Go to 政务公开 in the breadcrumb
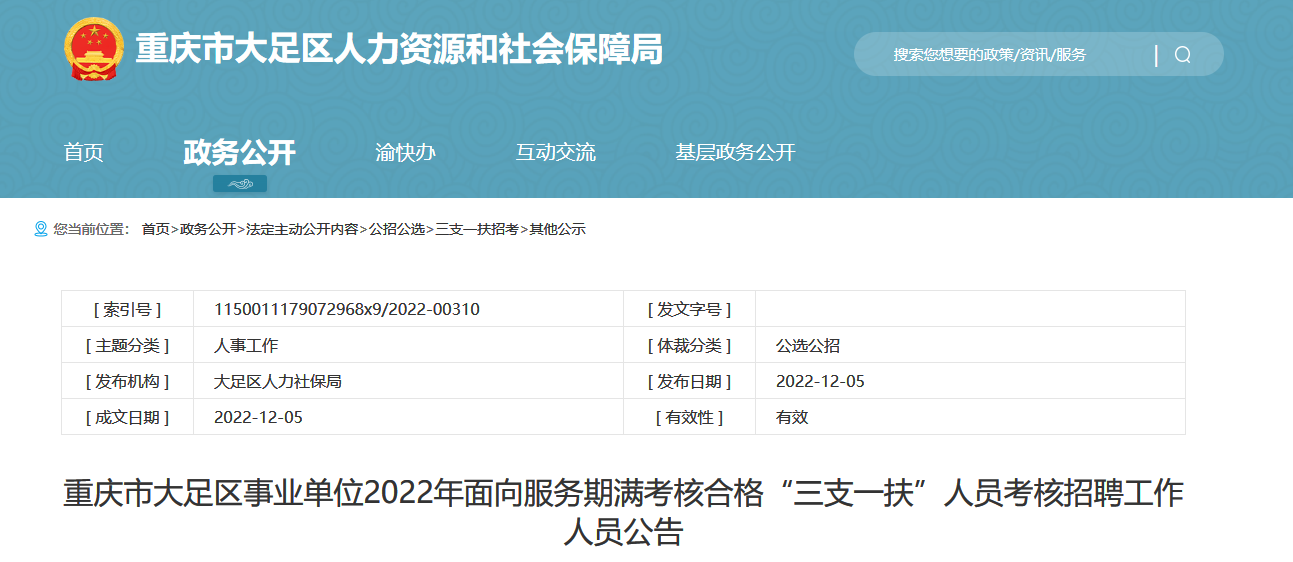1293x562 pixels. [207, 229]
